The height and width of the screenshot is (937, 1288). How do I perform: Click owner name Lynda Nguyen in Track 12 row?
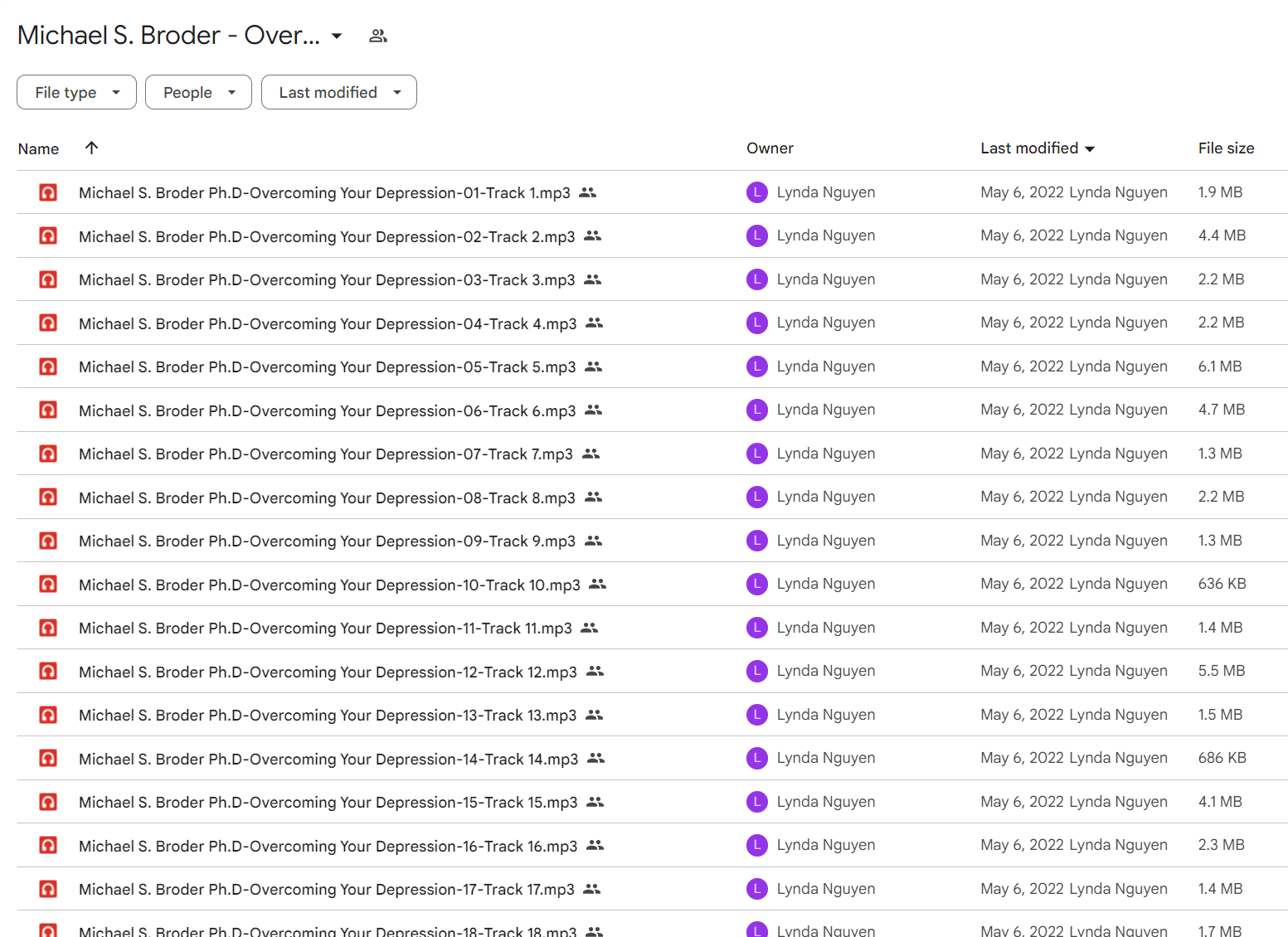pyautogui.click(x=825, y=671)
